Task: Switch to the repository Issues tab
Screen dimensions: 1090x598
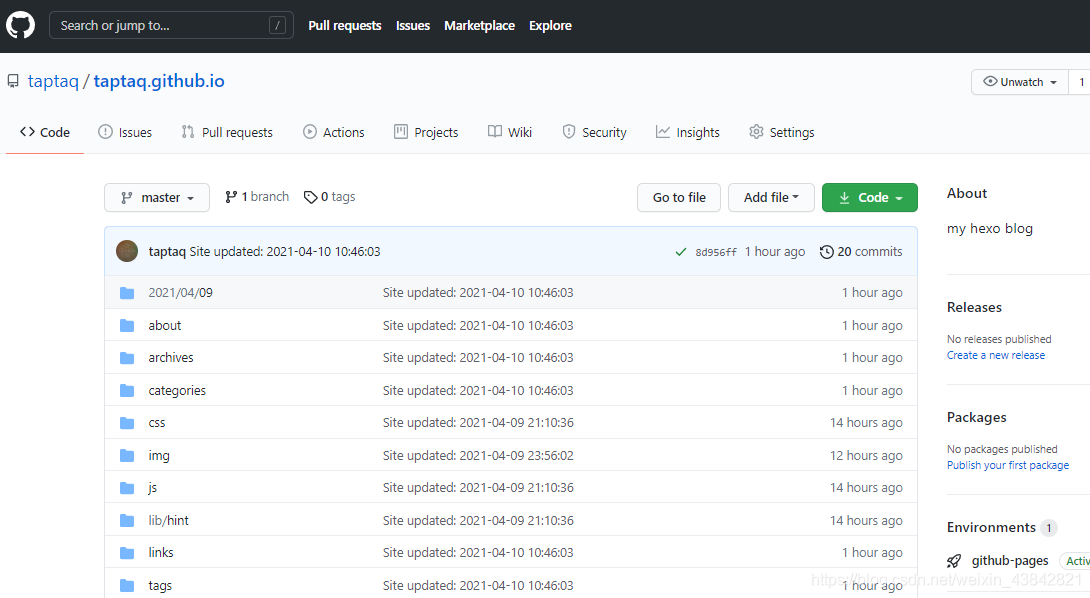Action: pyautogui.click(x=125, y=132)
